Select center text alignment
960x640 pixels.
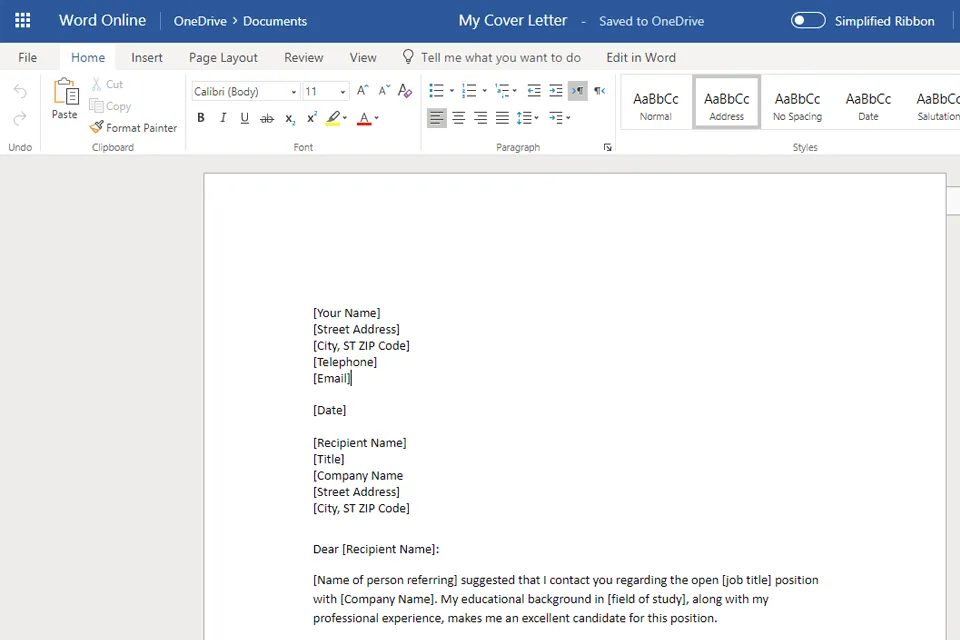458,118
